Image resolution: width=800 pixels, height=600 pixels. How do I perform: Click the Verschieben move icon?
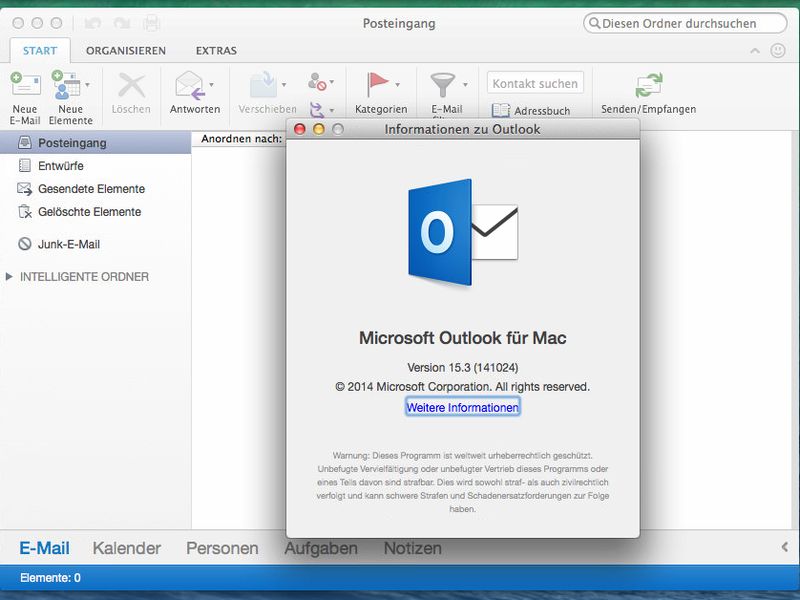coord(264,85)
